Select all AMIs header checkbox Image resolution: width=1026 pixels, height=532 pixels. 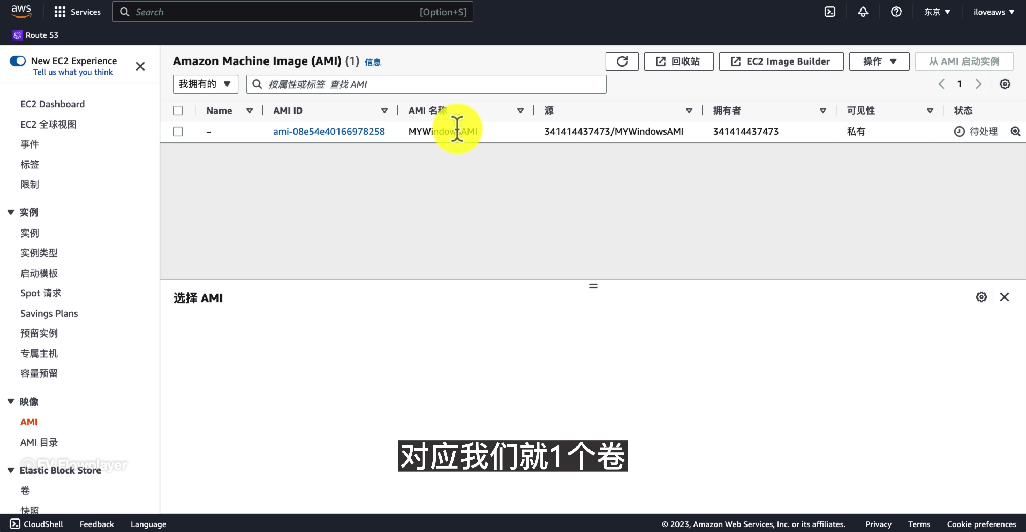click(x=178, y=111)
